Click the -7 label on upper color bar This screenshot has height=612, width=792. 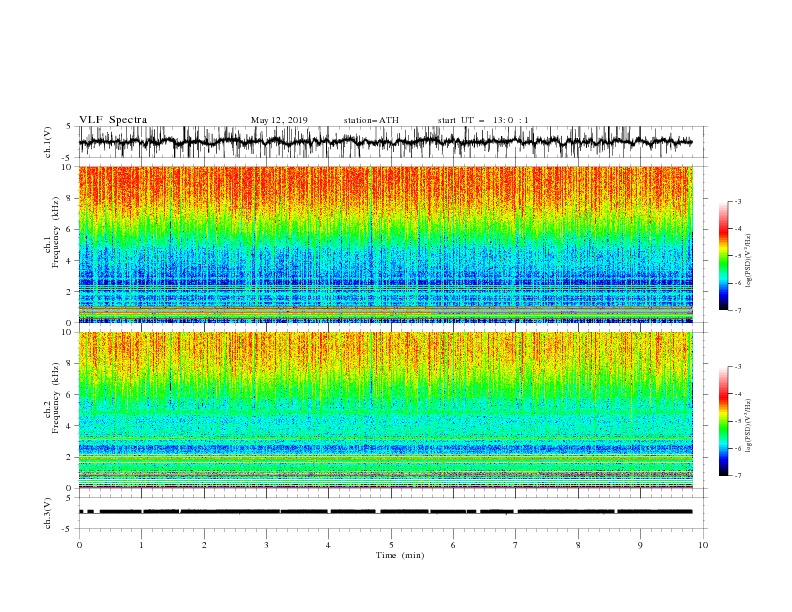[737, 310]
